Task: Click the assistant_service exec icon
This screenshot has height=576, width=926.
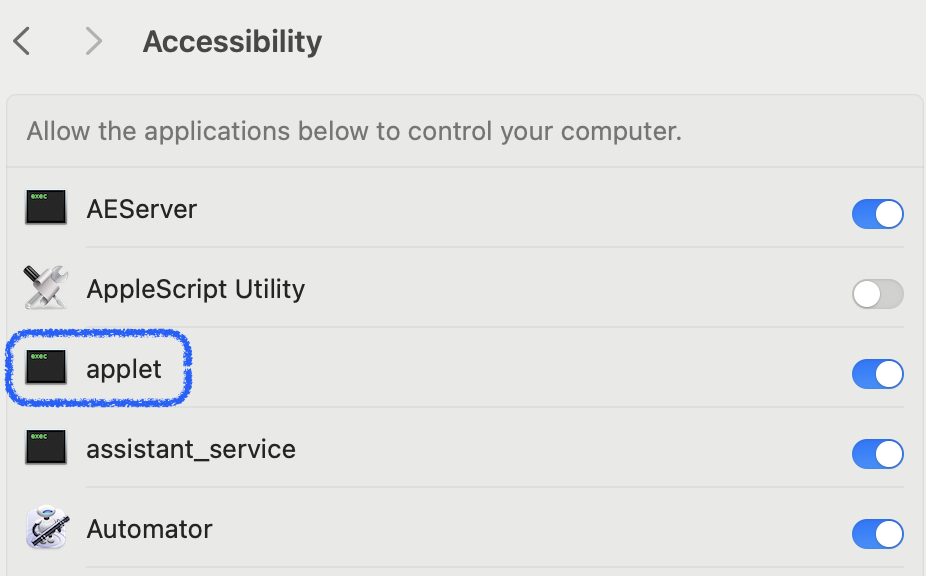Action: (46, 447)
